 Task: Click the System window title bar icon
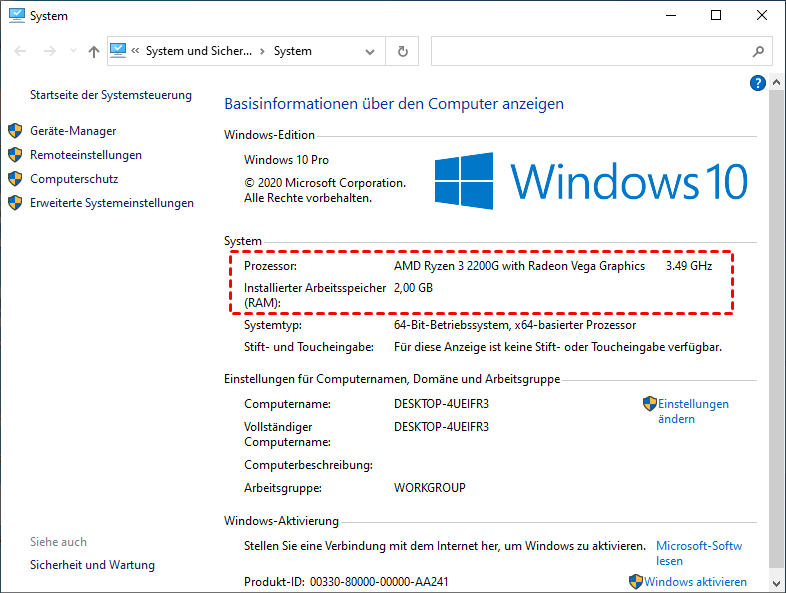(x=17, y=15)
